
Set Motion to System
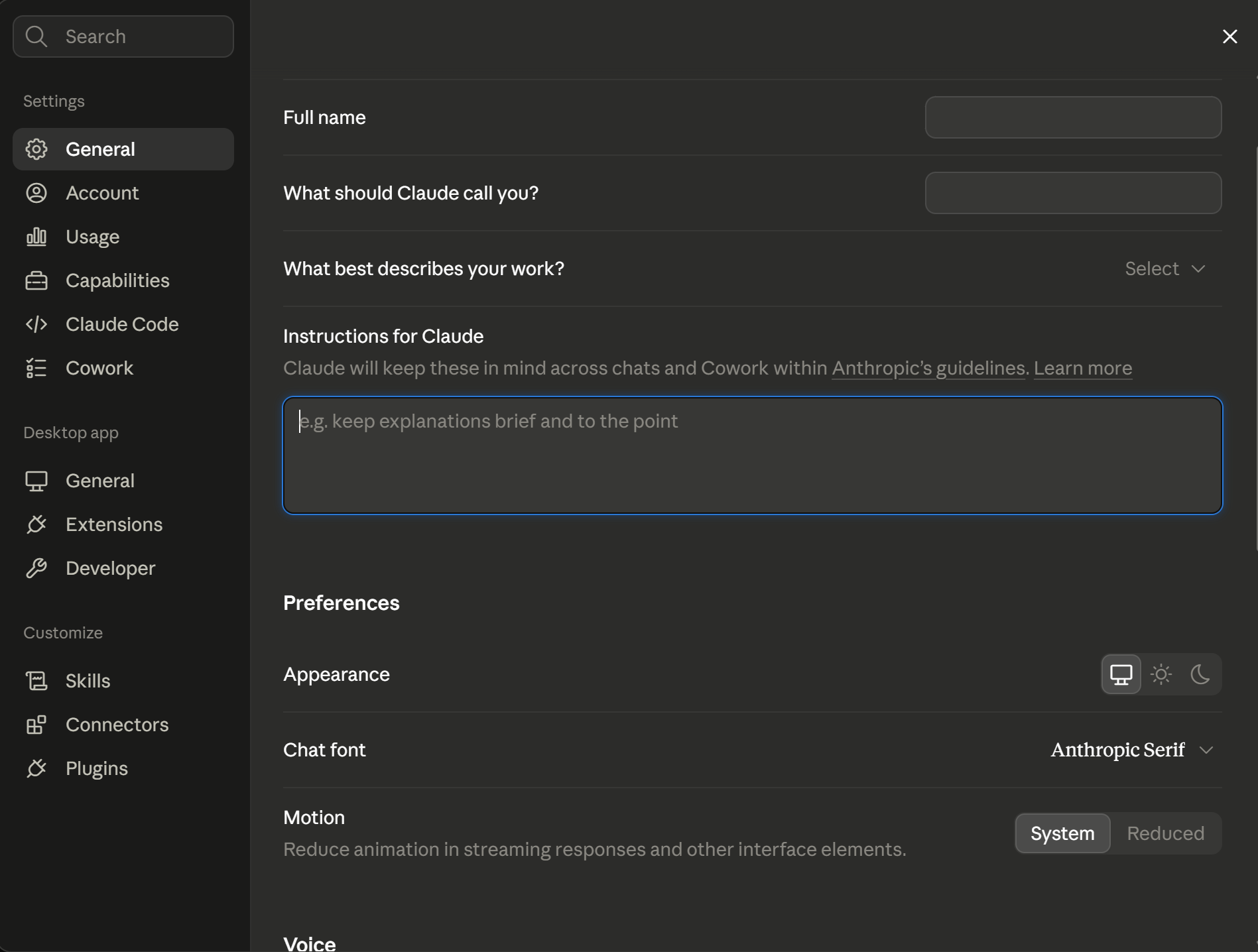pyautogui.click(x=1062, y=833)
